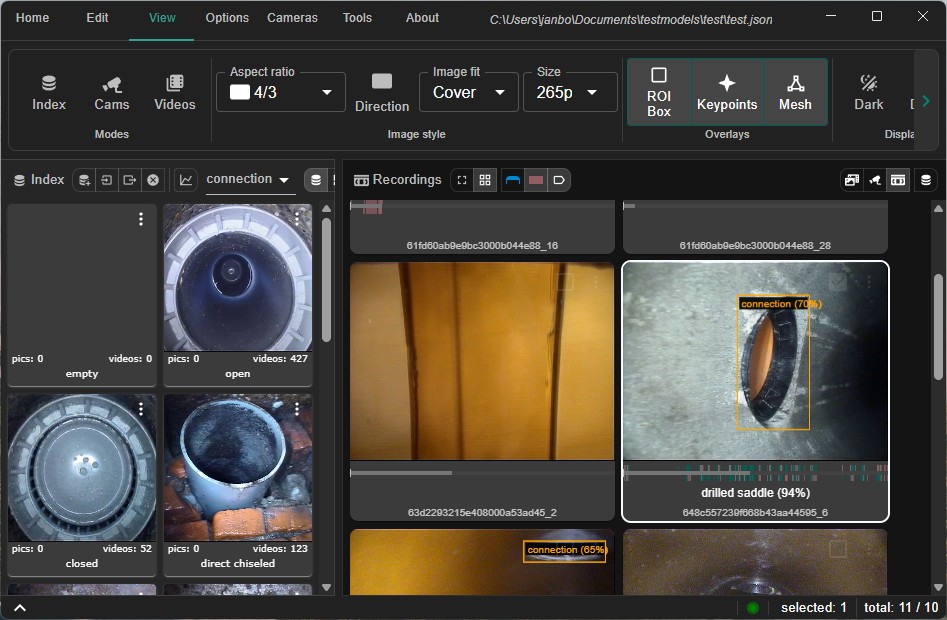Image resolution: width=947 pixels, height=620 pixels.
Task: Enable Dark display option
Action: (x=868, y=93)
